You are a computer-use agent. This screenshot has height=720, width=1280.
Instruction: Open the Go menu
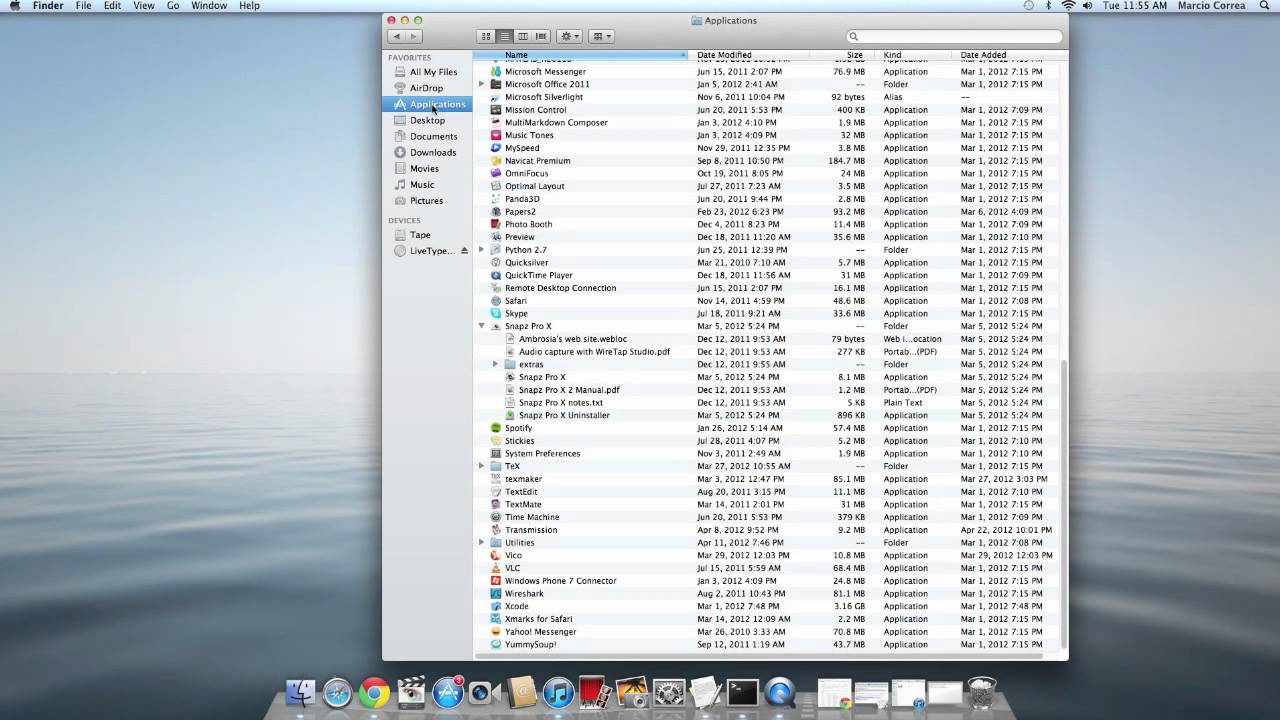(173, 6)
